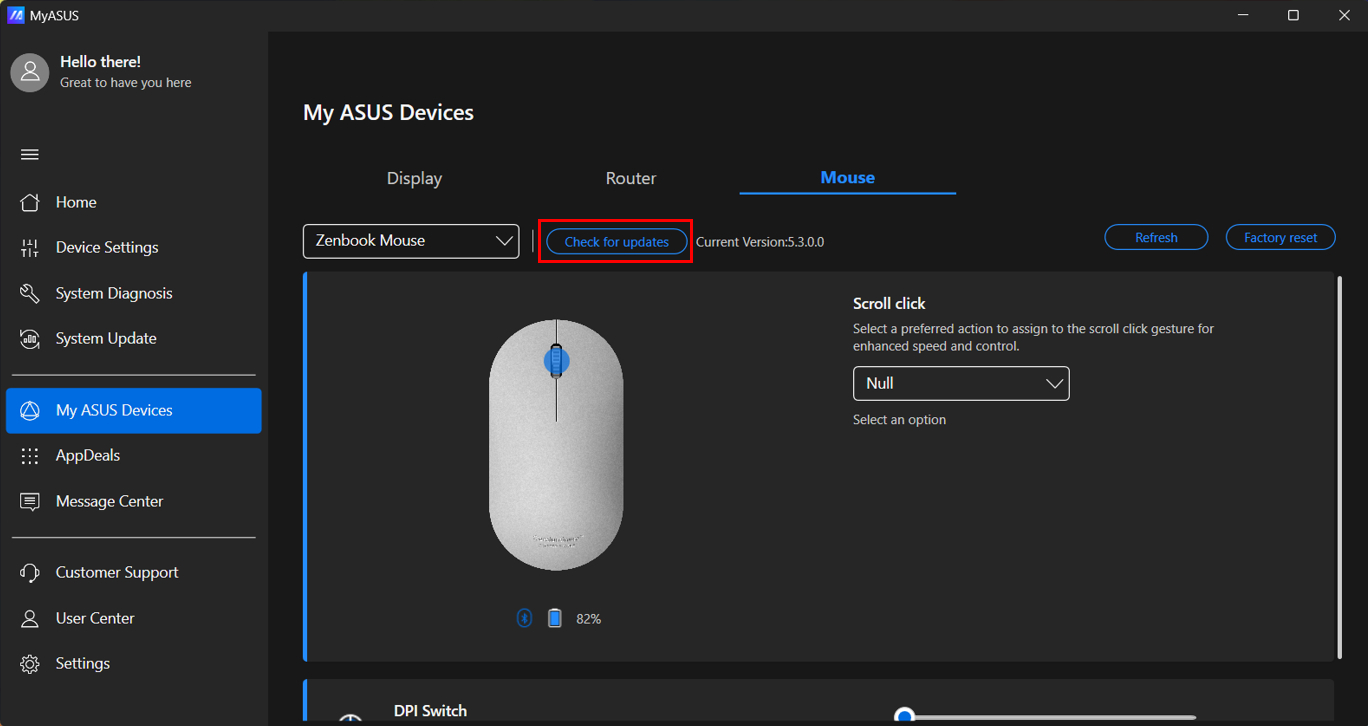This screenshot has height=726, width=1368.
Task: Click the Scroll click heading
Action: [889, 303]
